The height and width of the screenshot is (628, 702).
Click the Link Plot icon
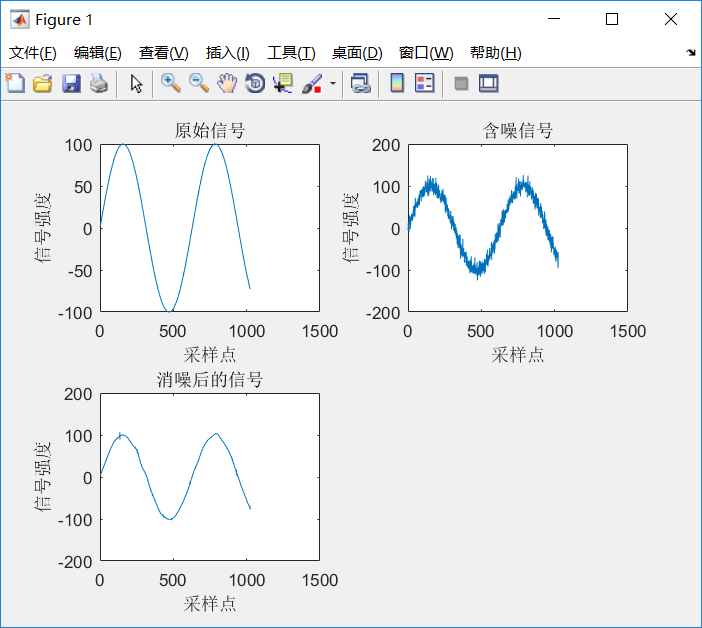click(361, 84)
